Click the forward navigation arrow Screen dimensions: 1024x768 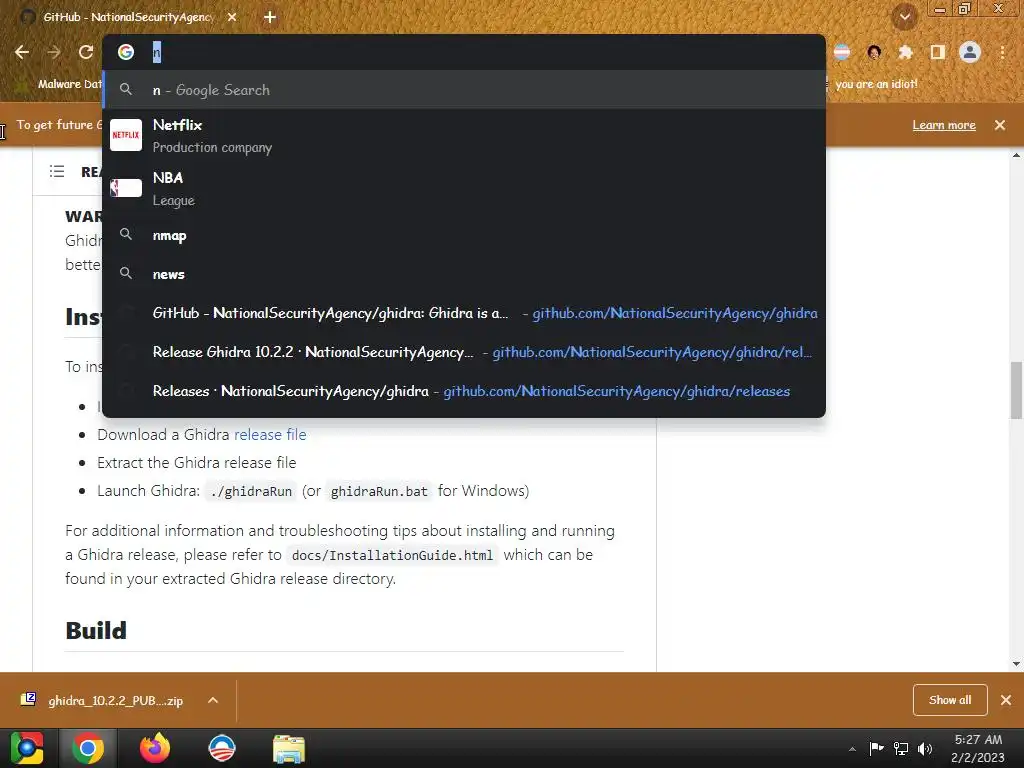[x=54, y=52]
